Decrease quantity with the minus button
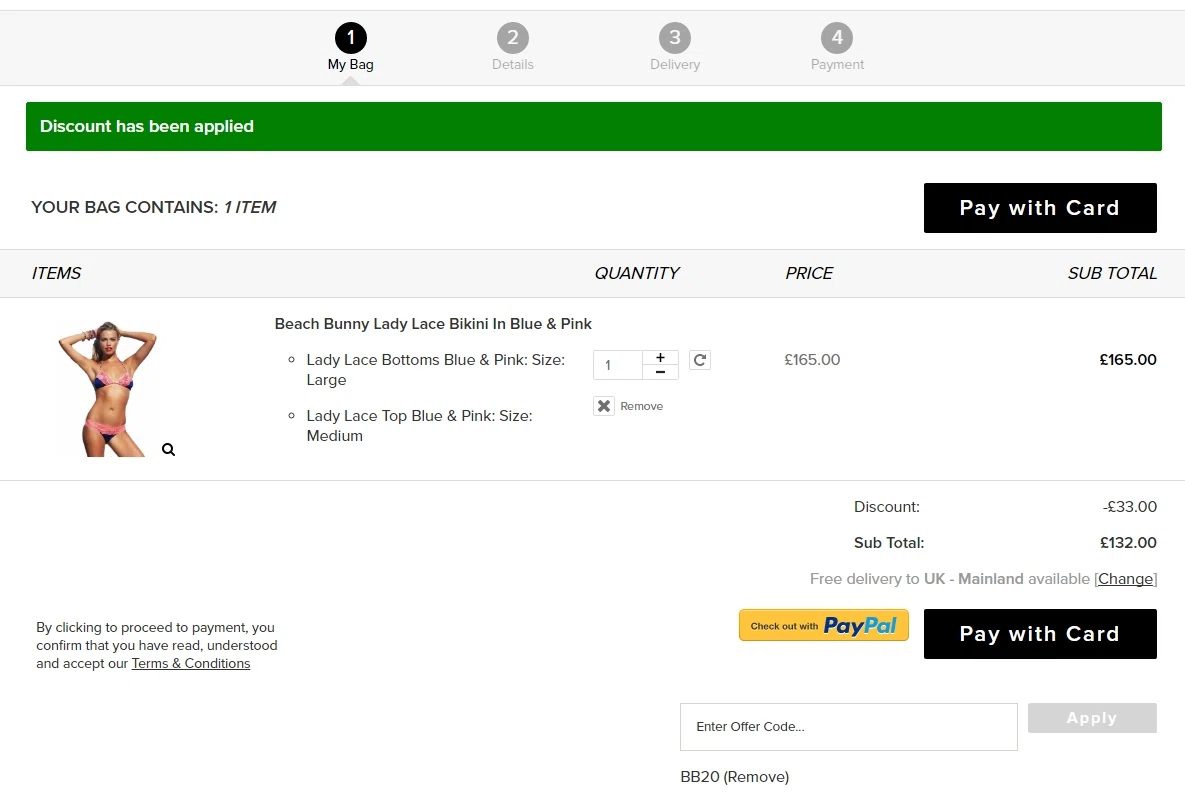 pos(661,372)
